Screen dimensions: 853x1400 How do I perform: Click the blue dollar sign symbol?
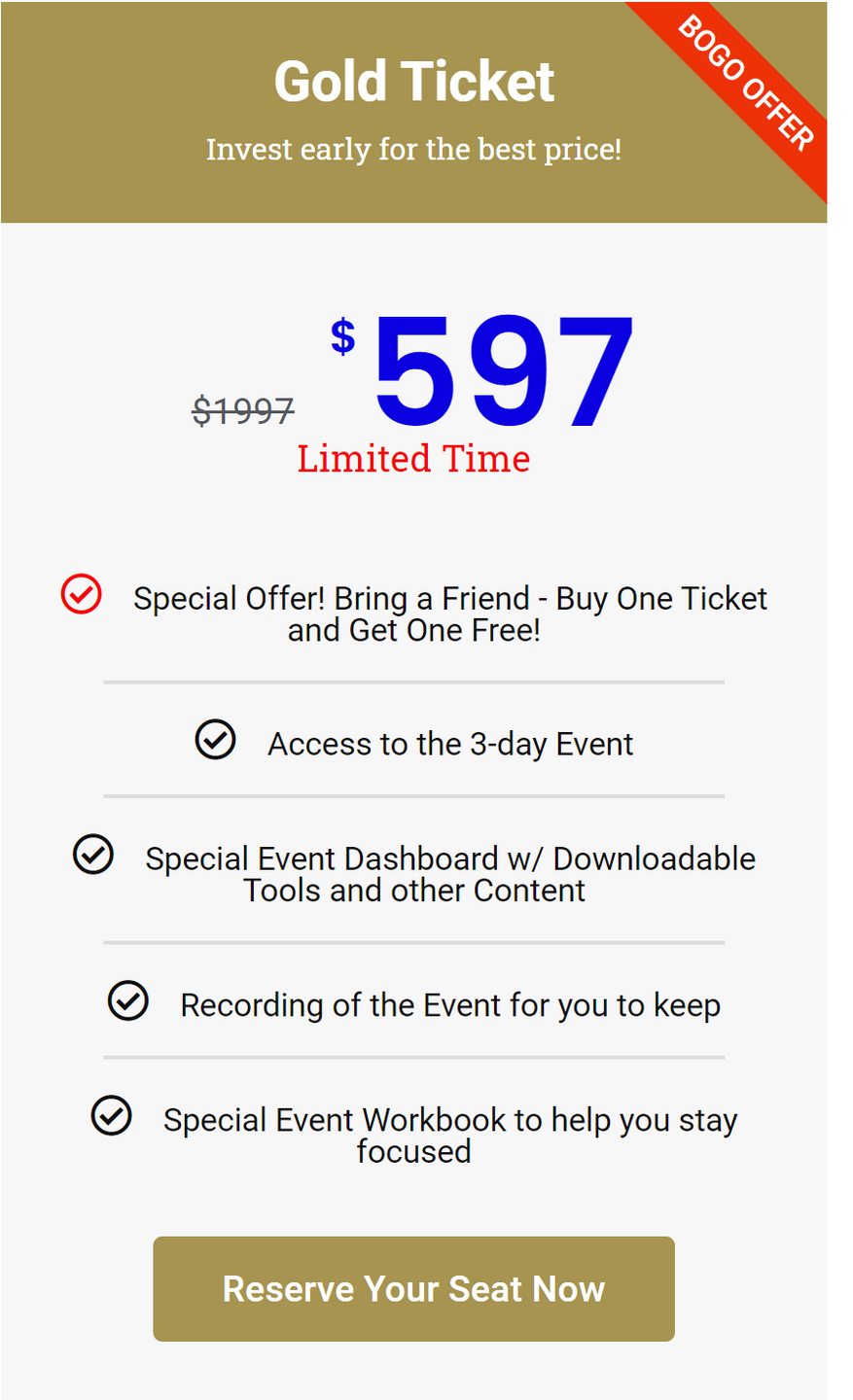click(342, 337)
